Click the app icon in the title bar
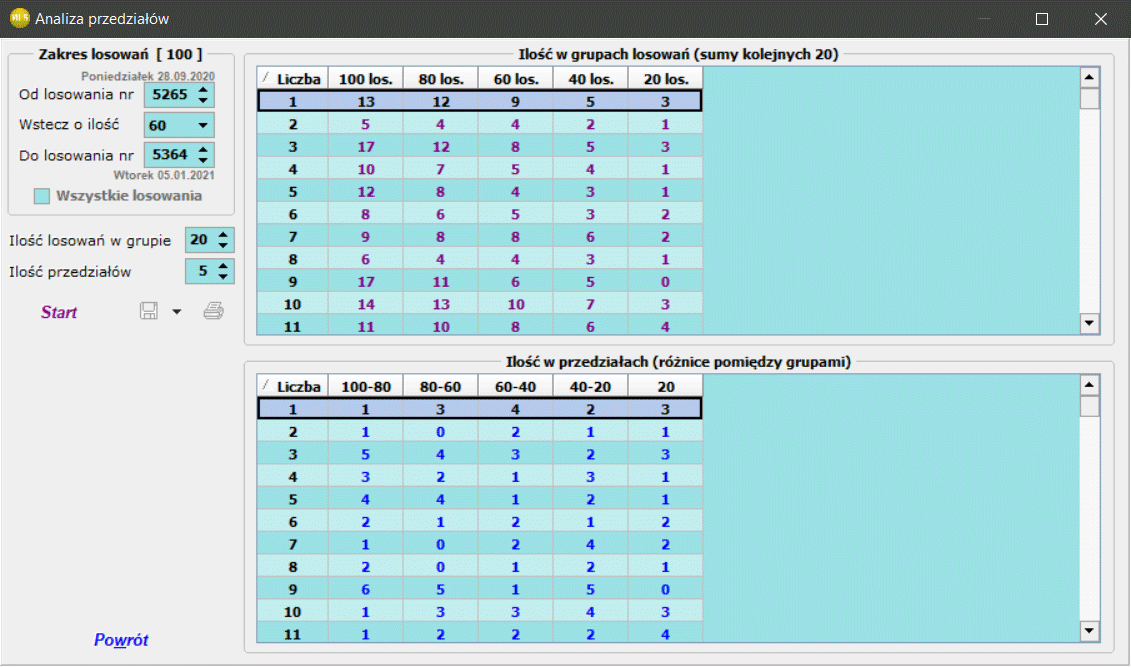Image resolution: width=1131 pixels, height=667 pixels. 19,18
